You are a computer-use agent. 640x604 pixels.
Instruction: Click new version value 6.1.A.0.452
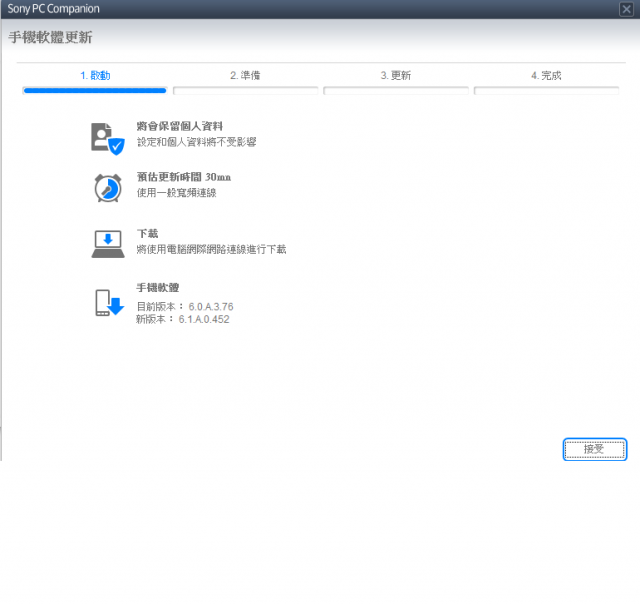(204, 319)
